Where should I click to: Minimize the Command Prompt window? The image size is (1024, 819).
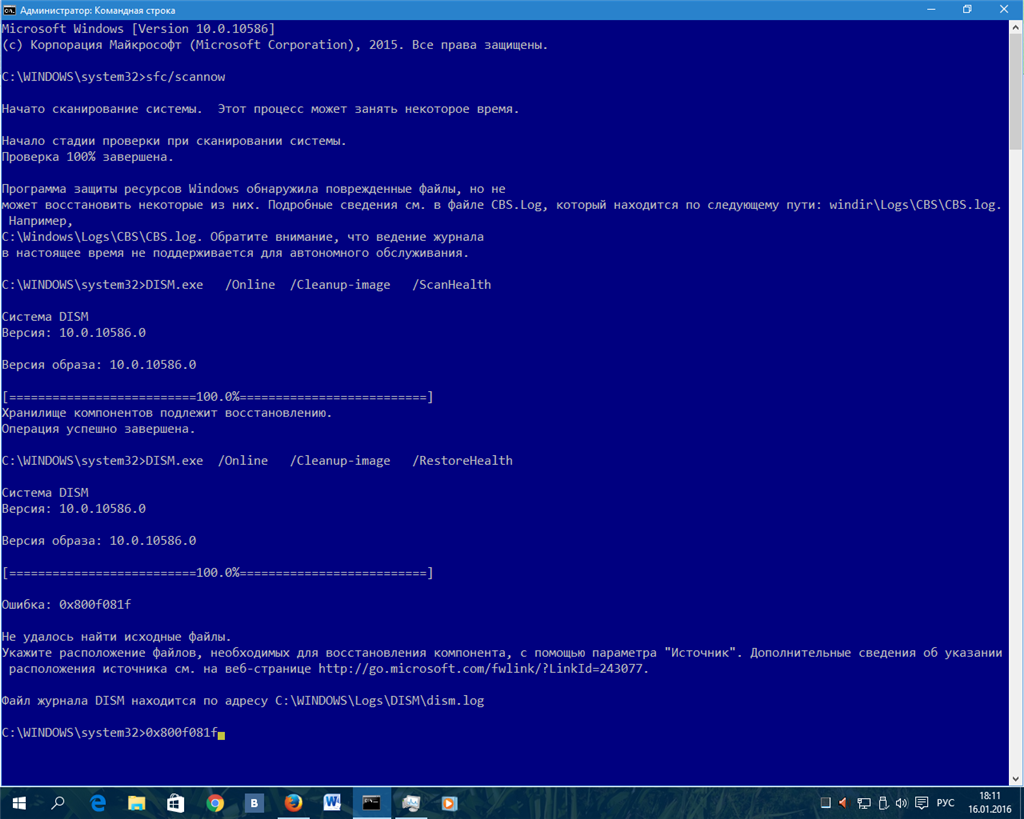coord(931,9)
